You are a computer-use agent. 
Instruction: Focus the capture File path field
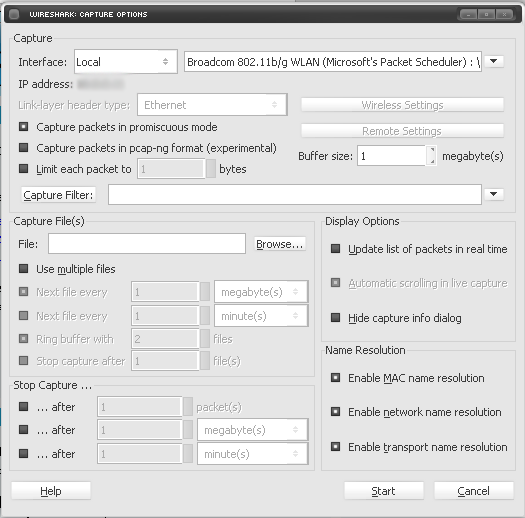coord(147,244)
